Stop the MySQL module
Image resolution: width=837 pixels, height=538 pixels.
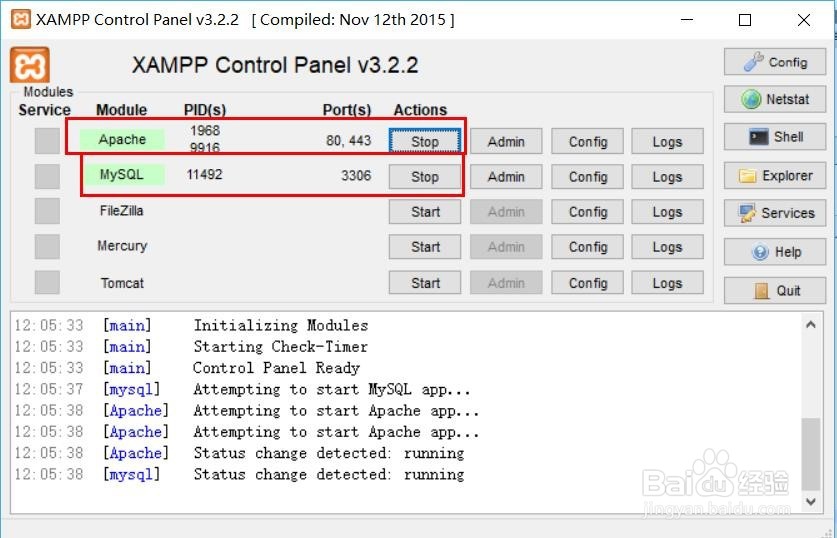click(425, 177)
